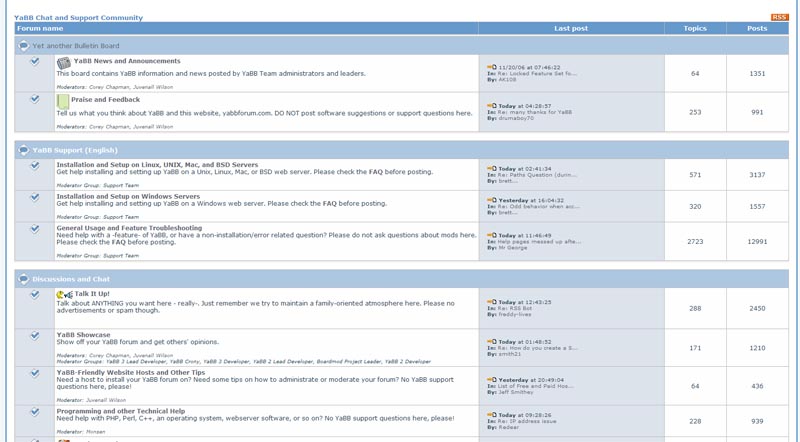
Task: Open last post Re: Odd behavior when acc...
Action: [537, 207]
